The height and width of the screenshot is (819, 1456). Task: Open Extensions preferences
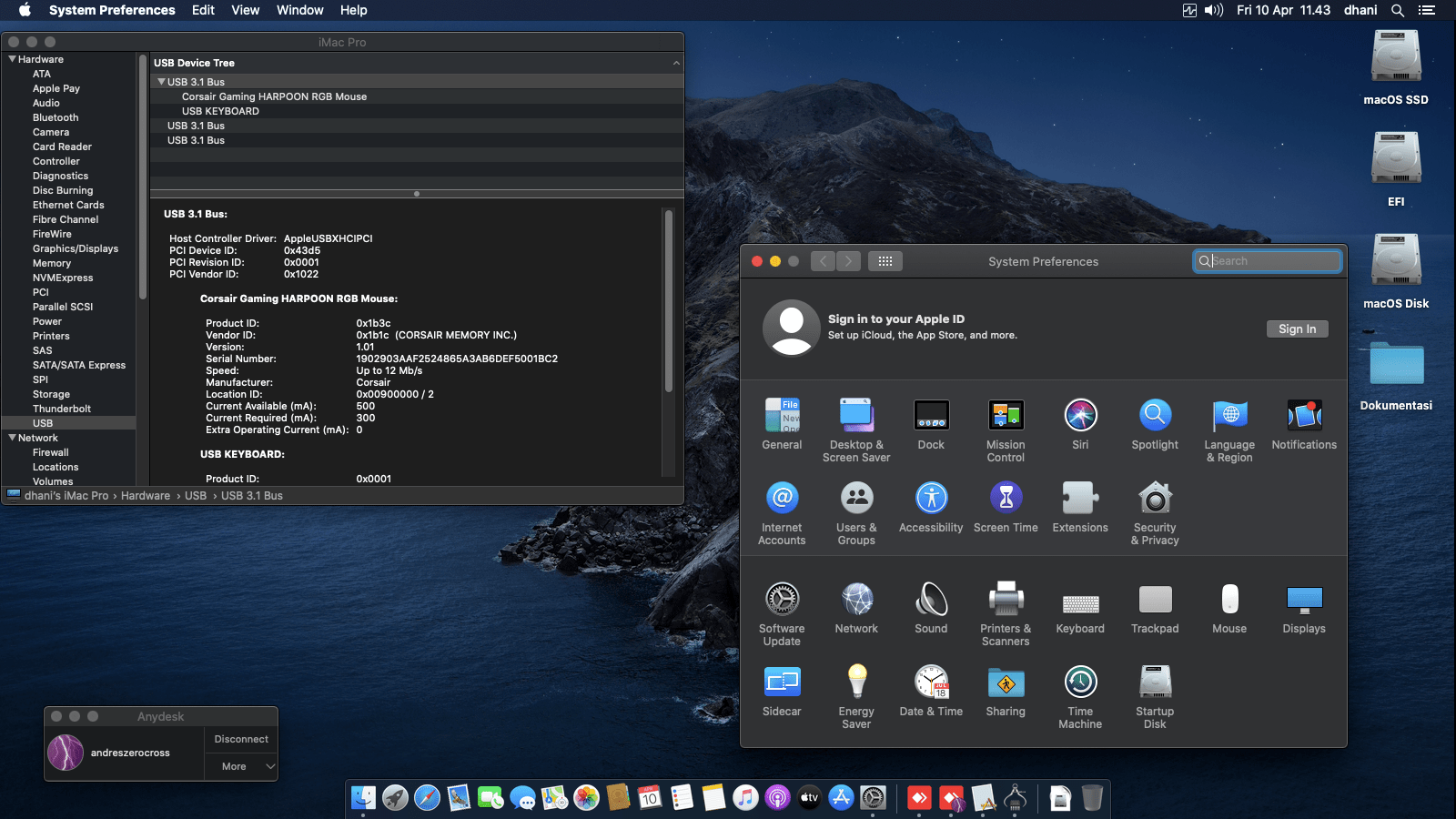click(1080, 507)
